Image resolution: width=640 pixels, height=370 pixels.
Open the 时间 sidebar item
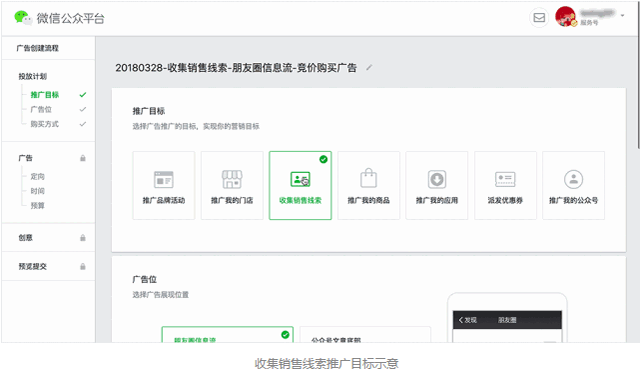pyautogui.click(x=38, y=191)
